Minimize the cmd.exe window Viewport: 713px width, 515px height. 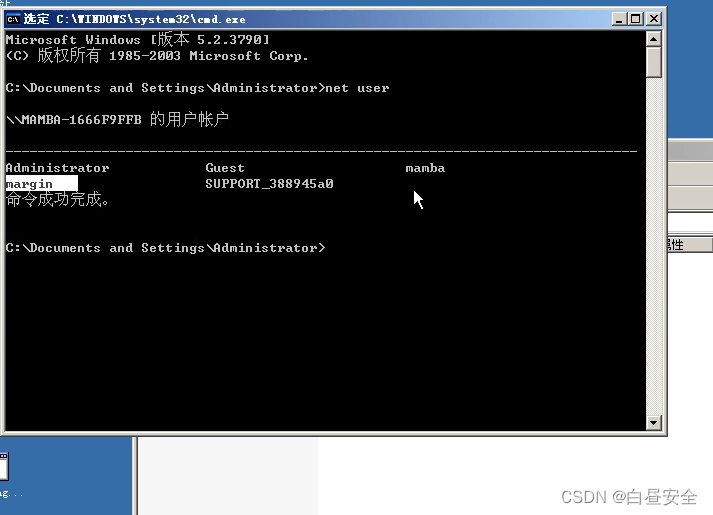coord(618,19)
